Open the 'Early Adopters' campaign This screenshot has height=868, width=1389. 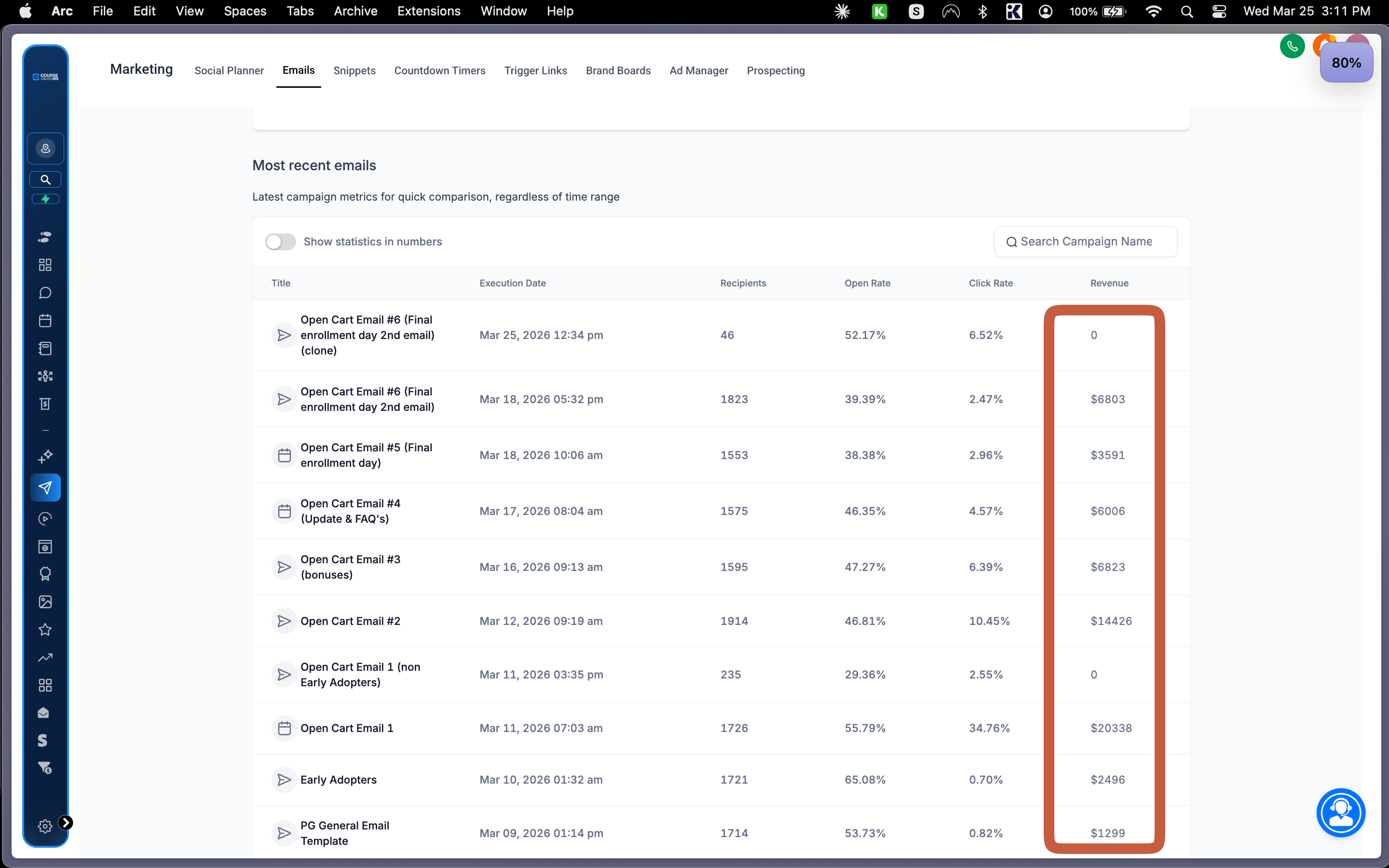click(x=338, y=780)
